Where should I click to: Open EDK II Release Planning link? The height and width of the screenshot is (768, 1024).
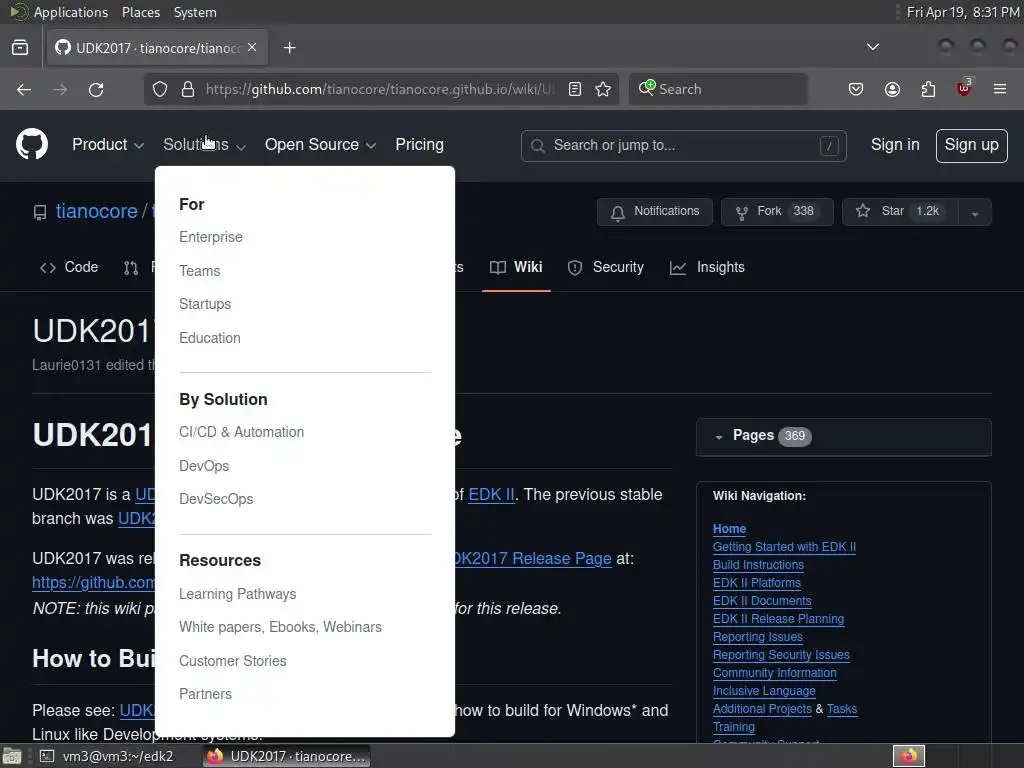(778, 619)
